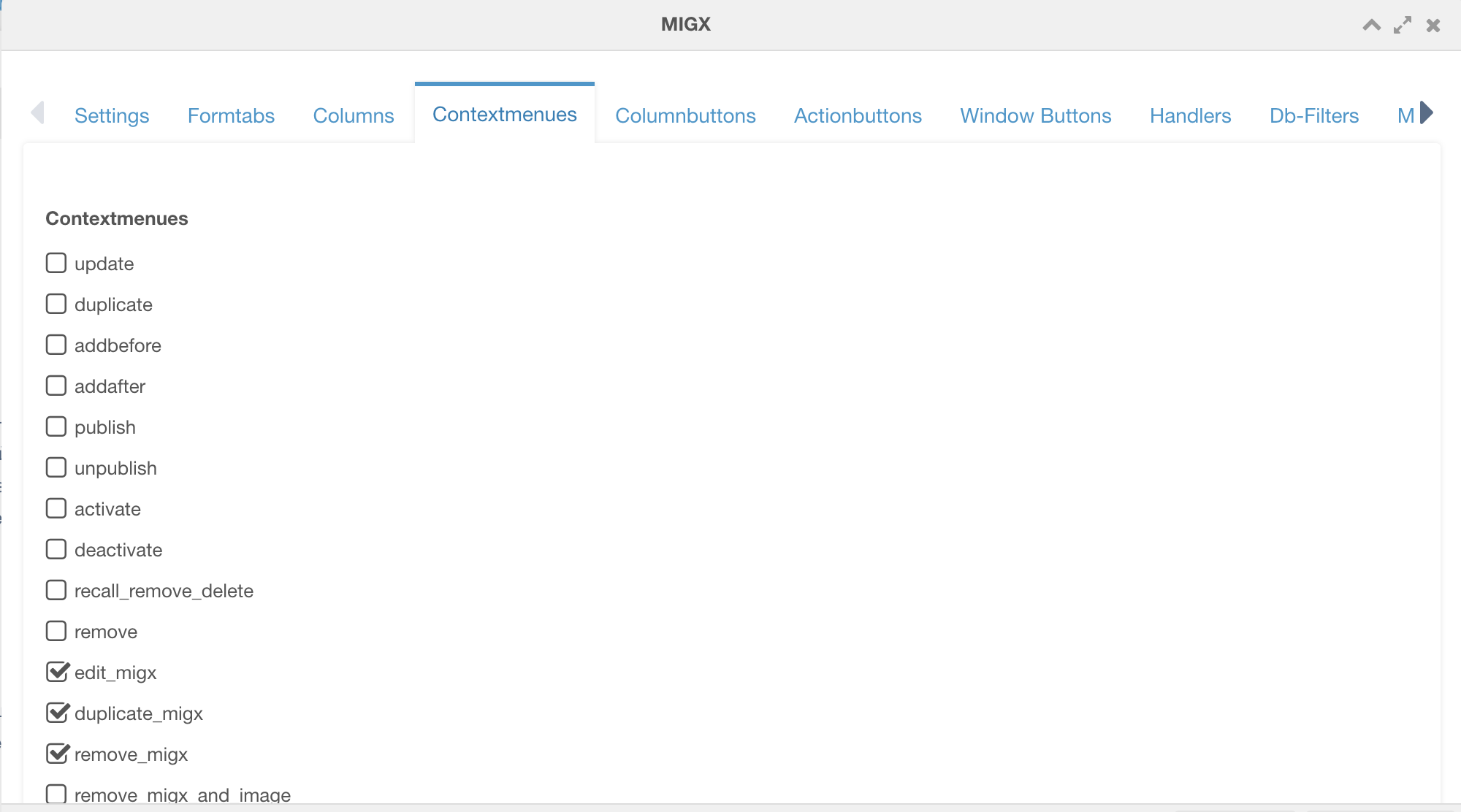Toggle the duplicate checkbox on
Viewport: 1461px width, 812px height.
click(57, 304)
